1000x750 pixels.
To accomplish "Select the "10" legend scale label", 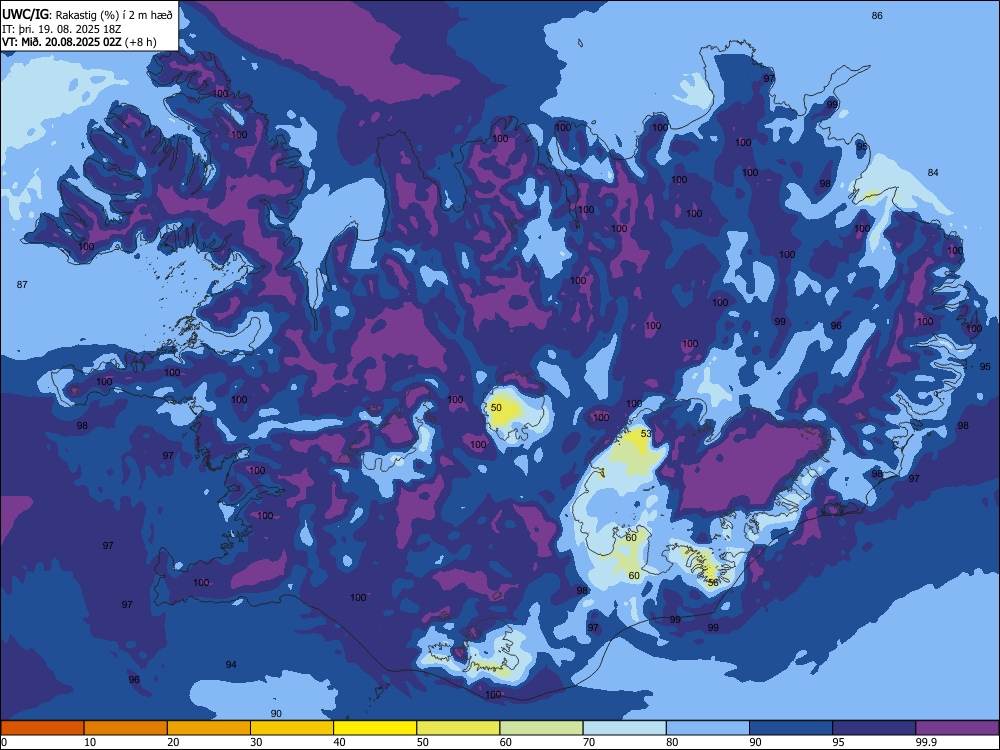I will pos(90,742).
